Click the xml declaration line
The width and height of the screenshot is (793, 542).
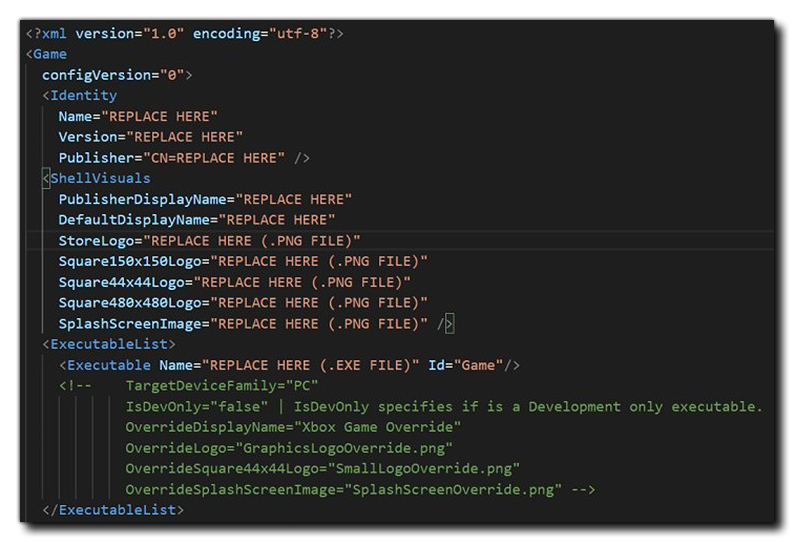(x=185, y=34)
